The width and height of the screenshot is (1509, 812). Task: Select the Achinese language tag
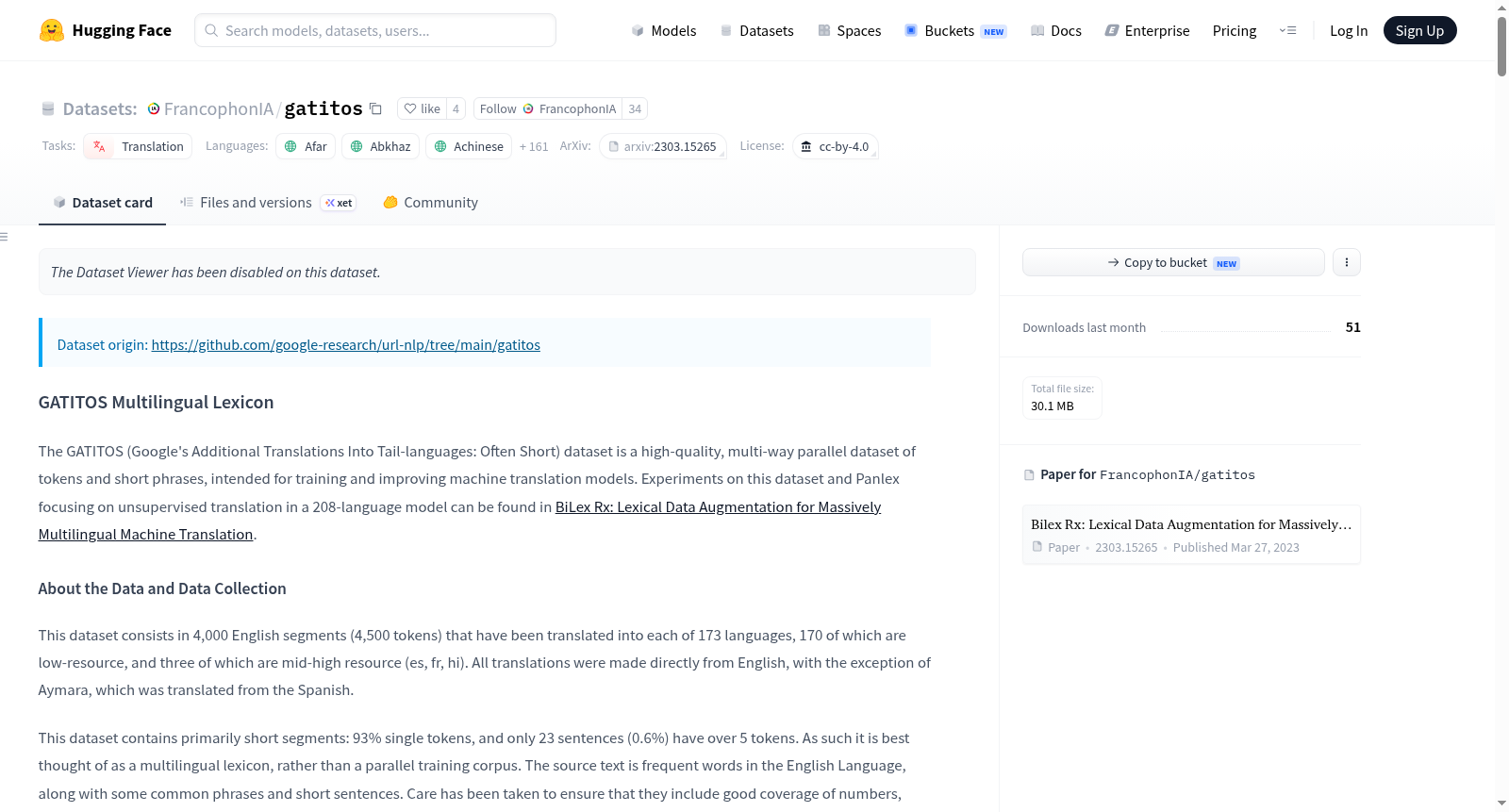pyautogui.click(x=469, y=146)
